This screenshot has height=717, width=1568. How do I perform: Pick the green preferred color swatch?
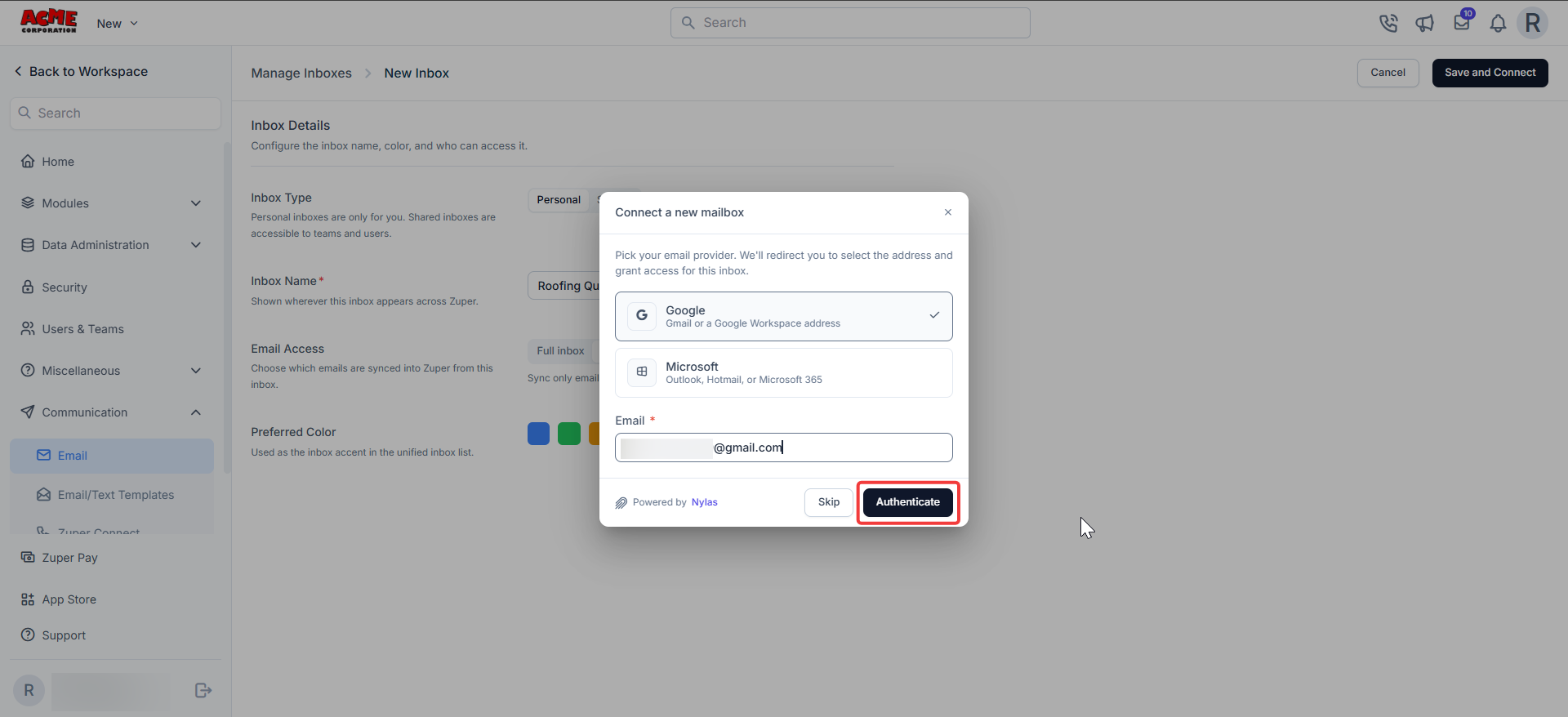[569, 434]
